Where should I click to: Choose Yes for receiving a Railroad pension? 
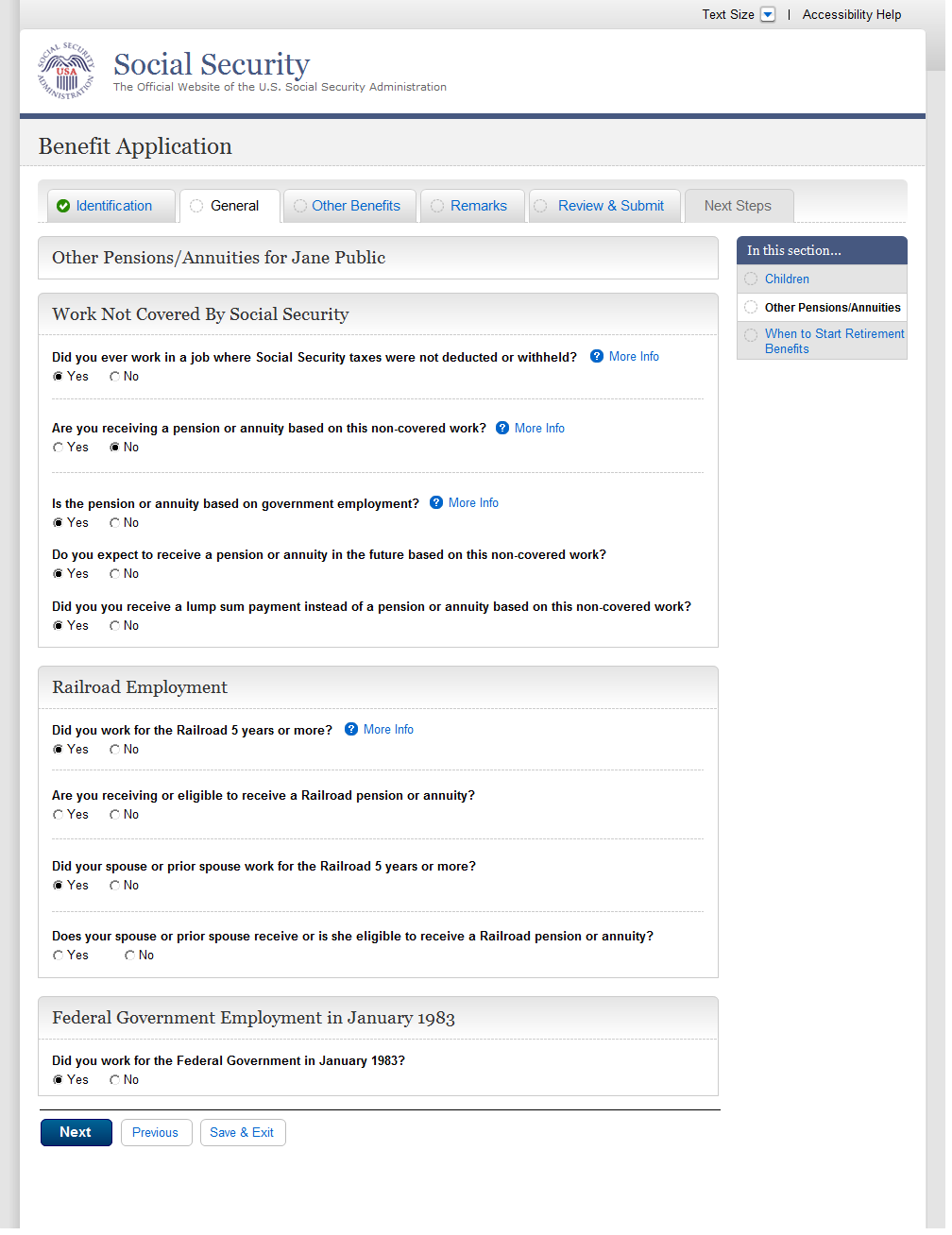pos(59,815)
